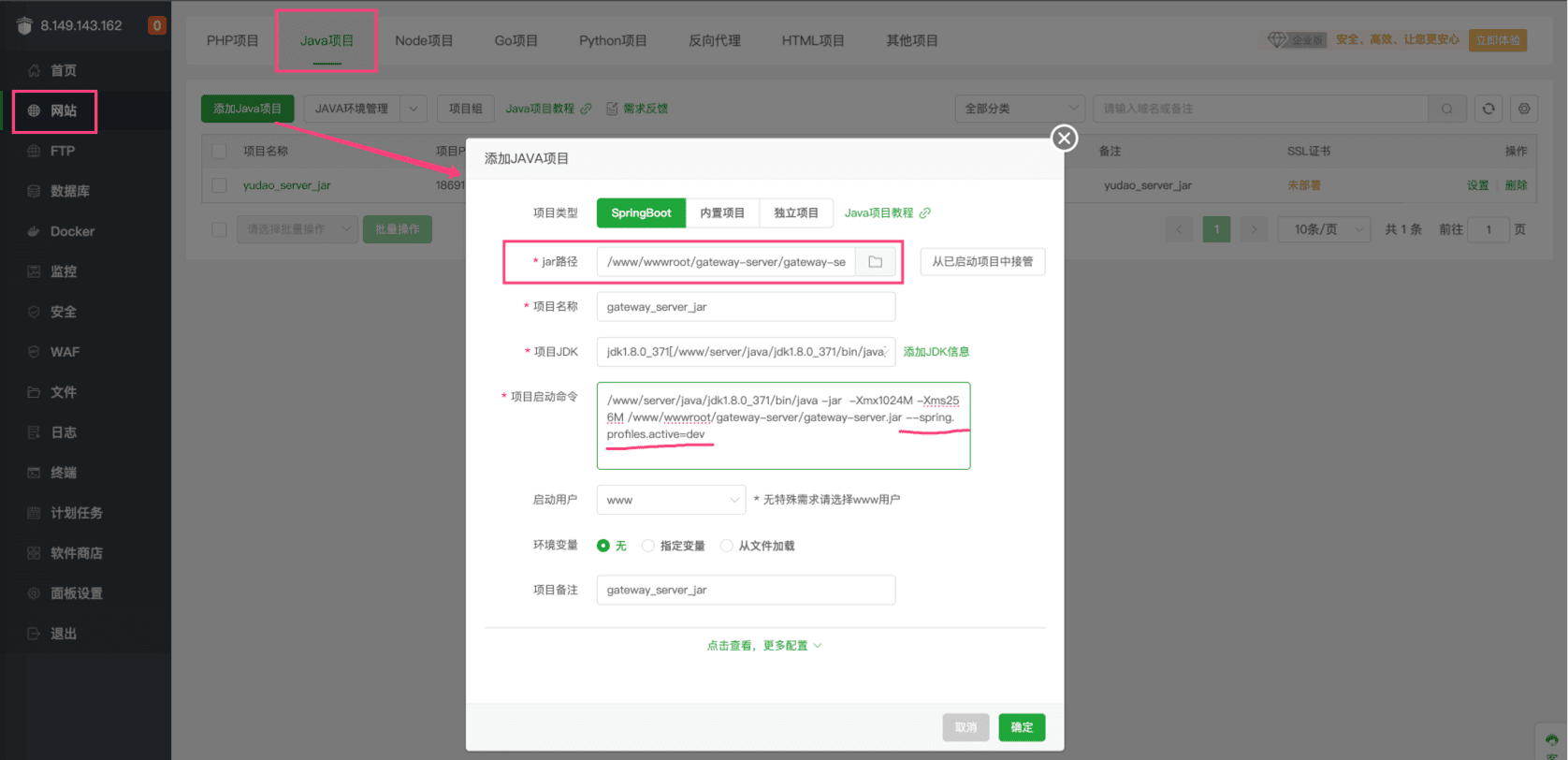Open the 首页 home page in sidebar
The image size is (1568, 760).
(x=63, y=70)
